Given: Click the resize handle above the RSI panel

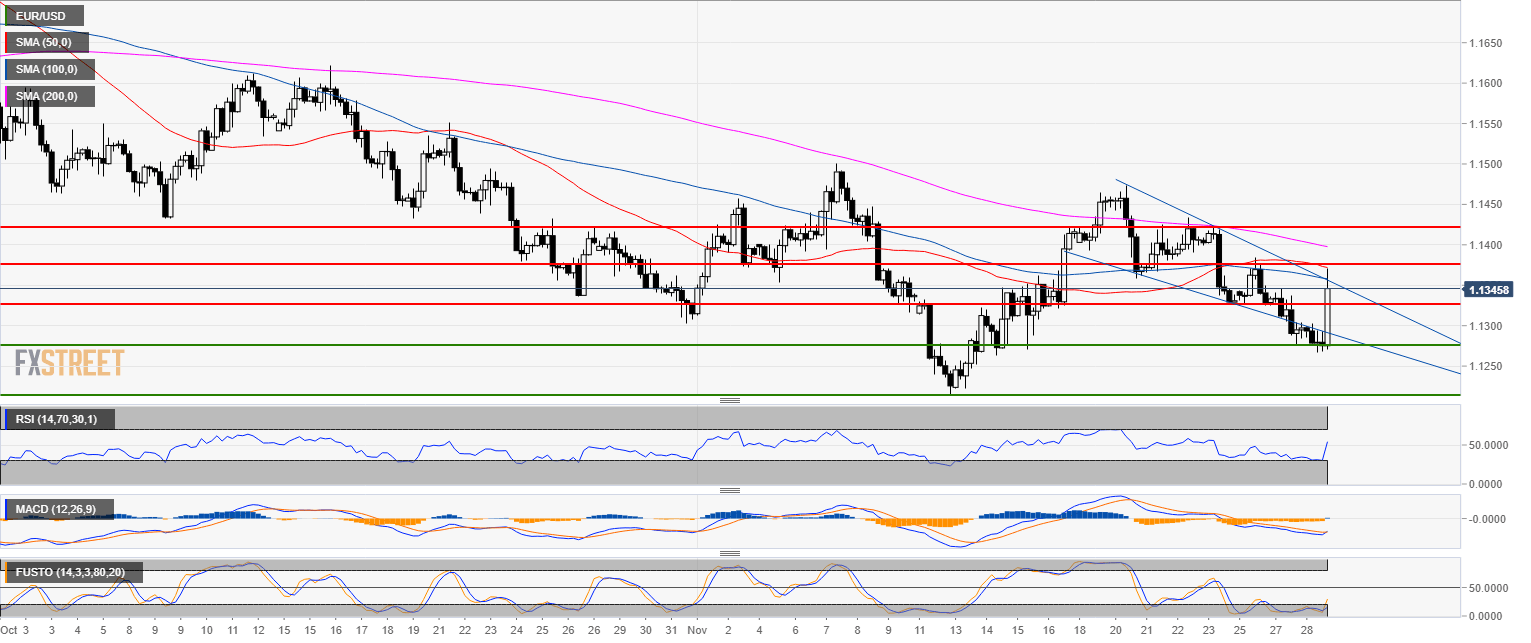Looking at the screenshot, I should pyautogui.click(x=730, y=401).
